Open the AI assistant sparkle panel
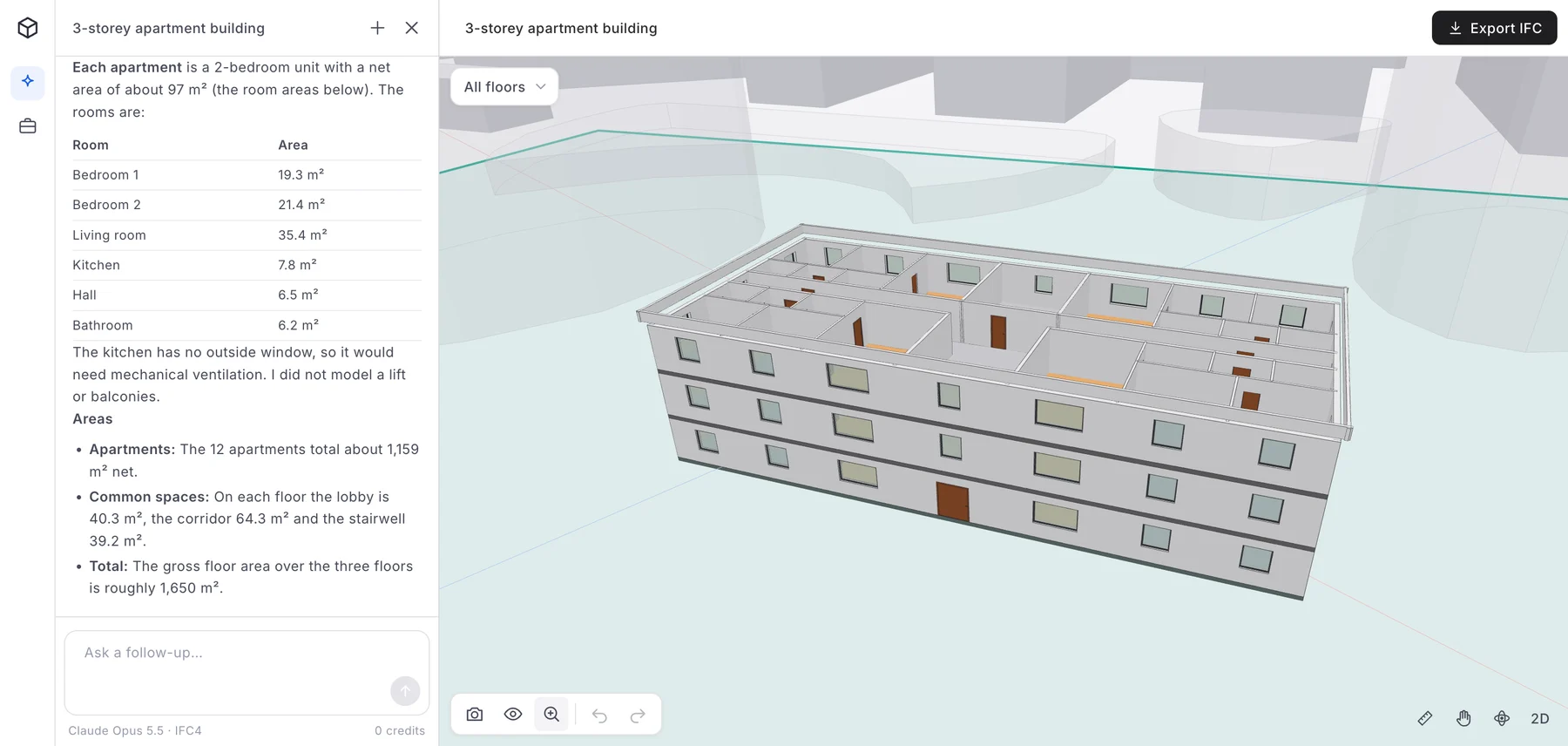This screenshot has width=1568, height=746. (28, 81)
